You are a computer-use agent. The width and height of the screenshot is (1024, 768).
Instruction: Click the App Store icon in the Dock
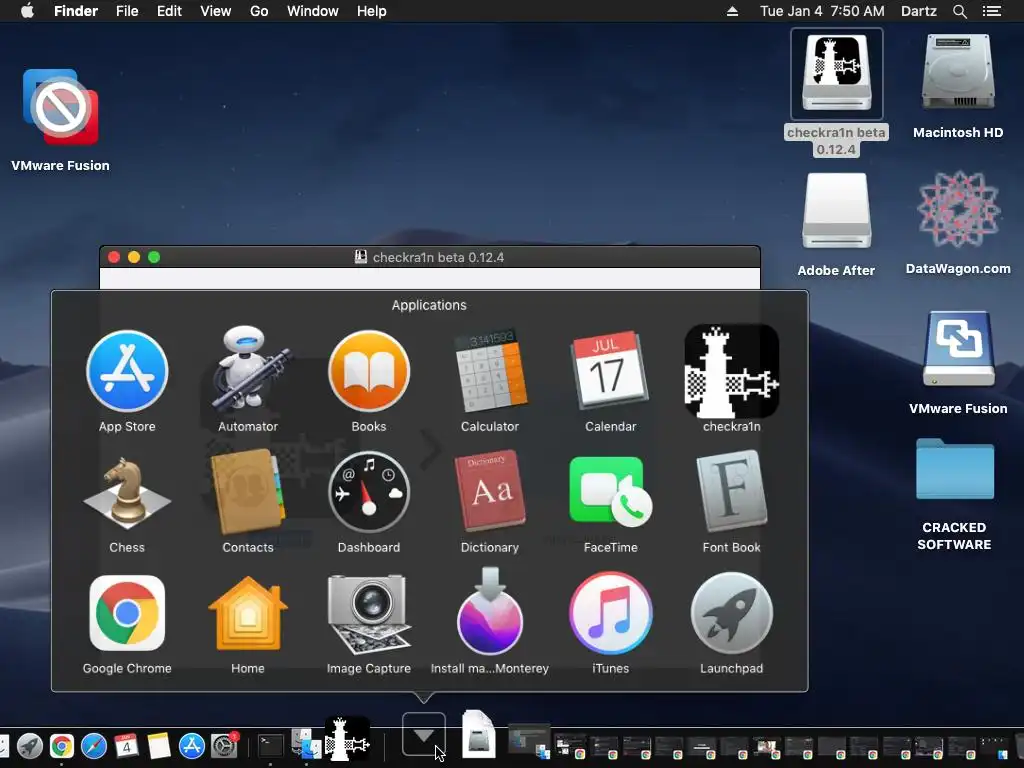point(191,746)
